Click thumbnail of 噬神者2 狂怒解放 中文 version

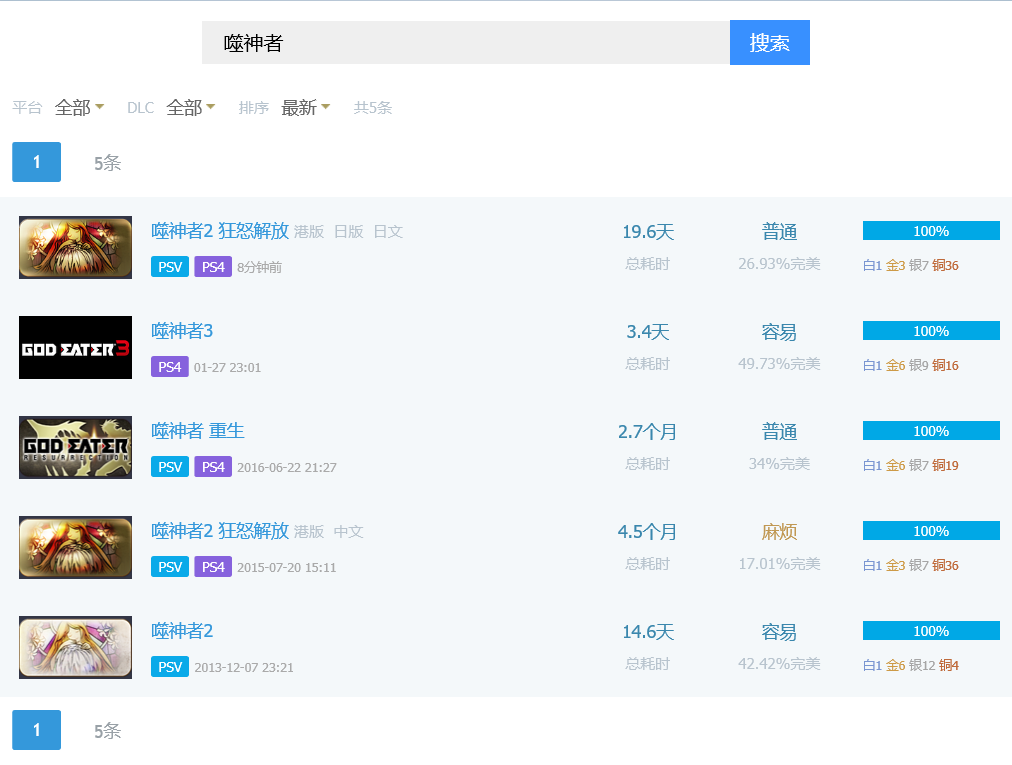pyautogui.click(x=76, y=547)
